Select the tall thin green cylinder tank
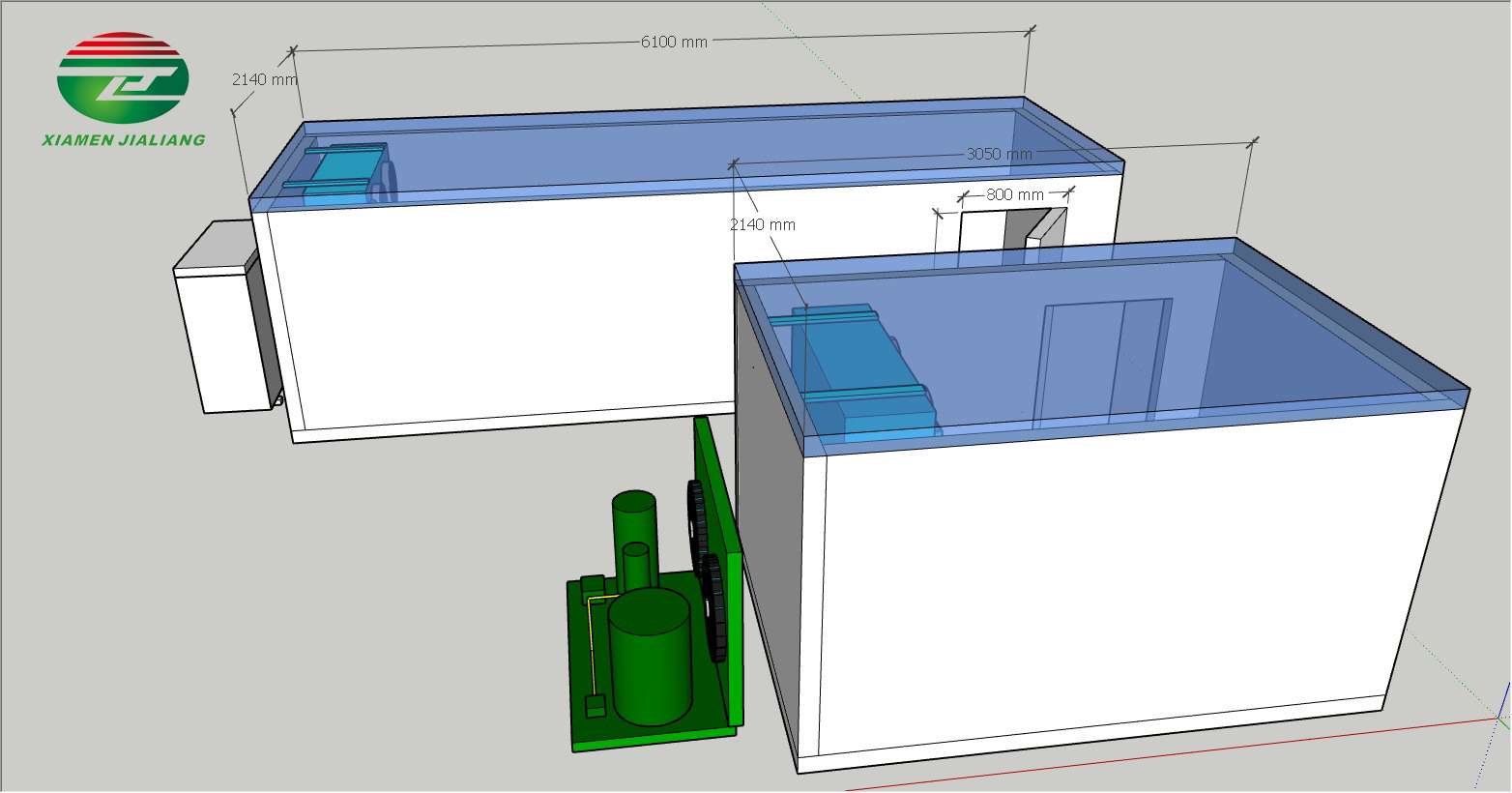Screen dimensions: 1512x793 coord(634,522)
